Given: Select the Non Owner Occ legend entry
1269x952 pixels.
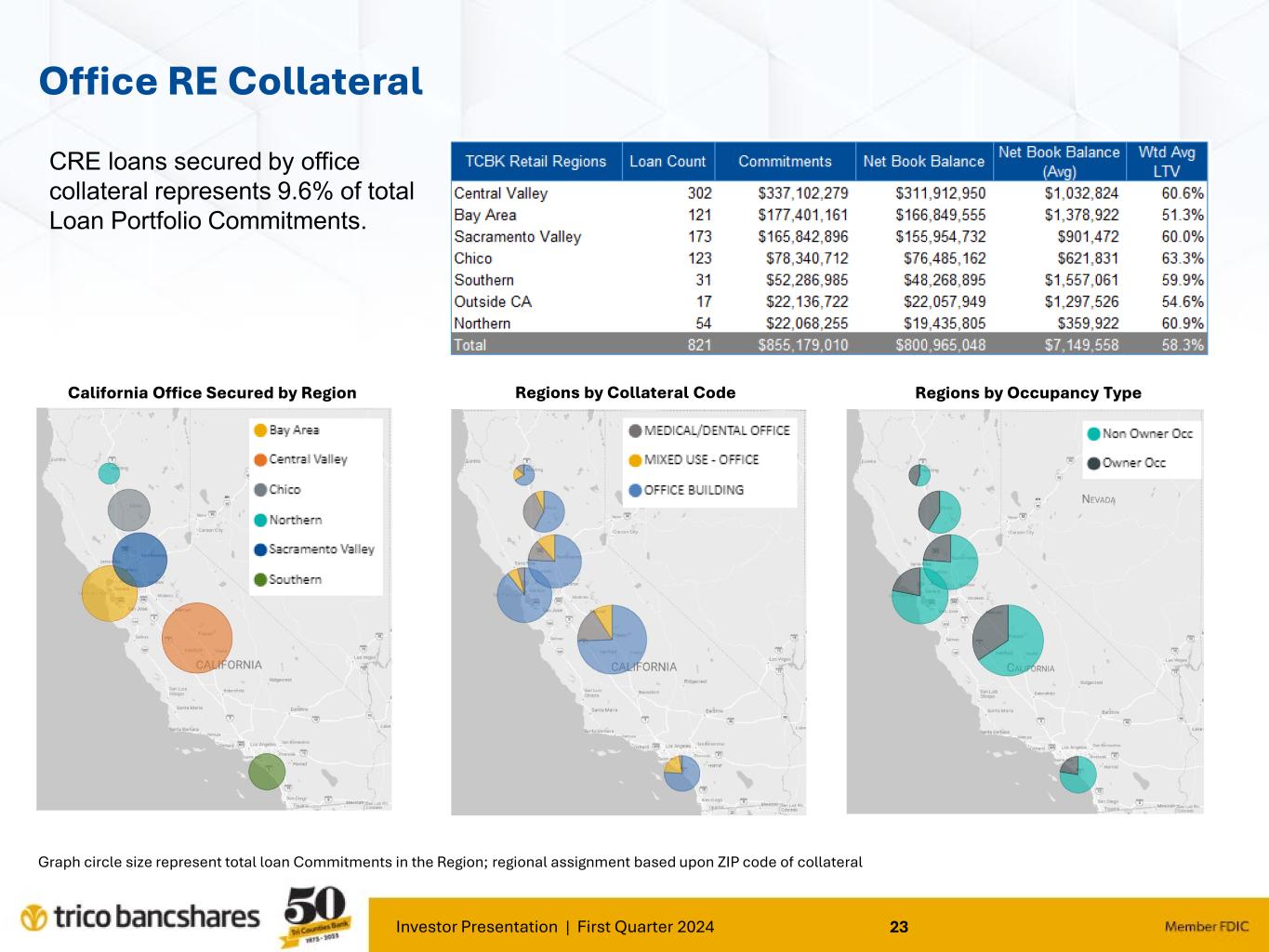Looking at the screenshot, I should [x=1139, y=433].
